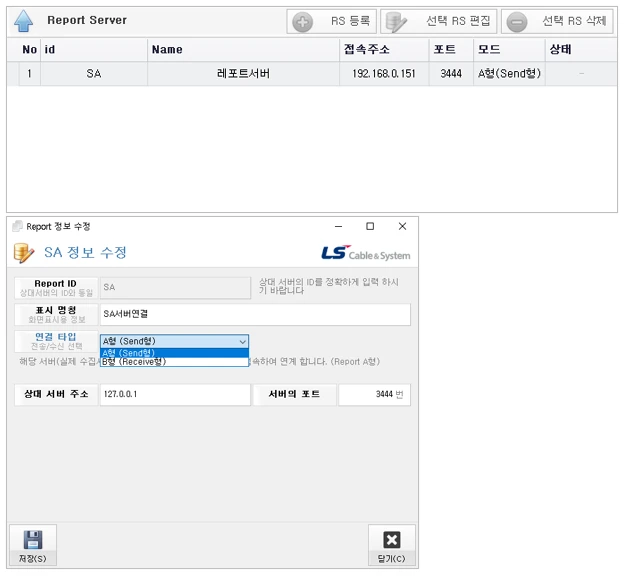Click the No column header

click(29, 49)
